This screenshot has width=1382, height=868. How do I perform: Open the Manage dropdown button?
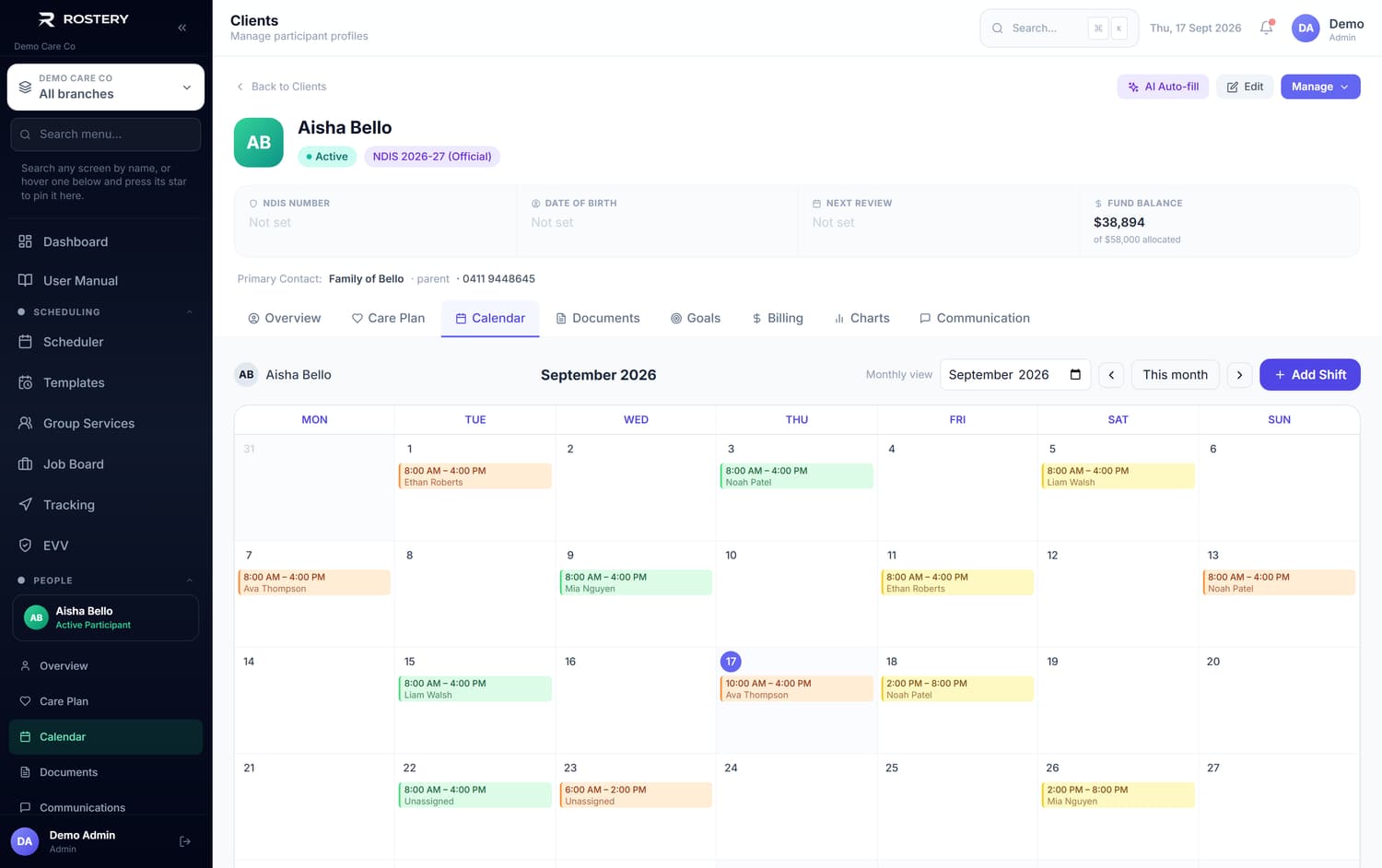1320,87
